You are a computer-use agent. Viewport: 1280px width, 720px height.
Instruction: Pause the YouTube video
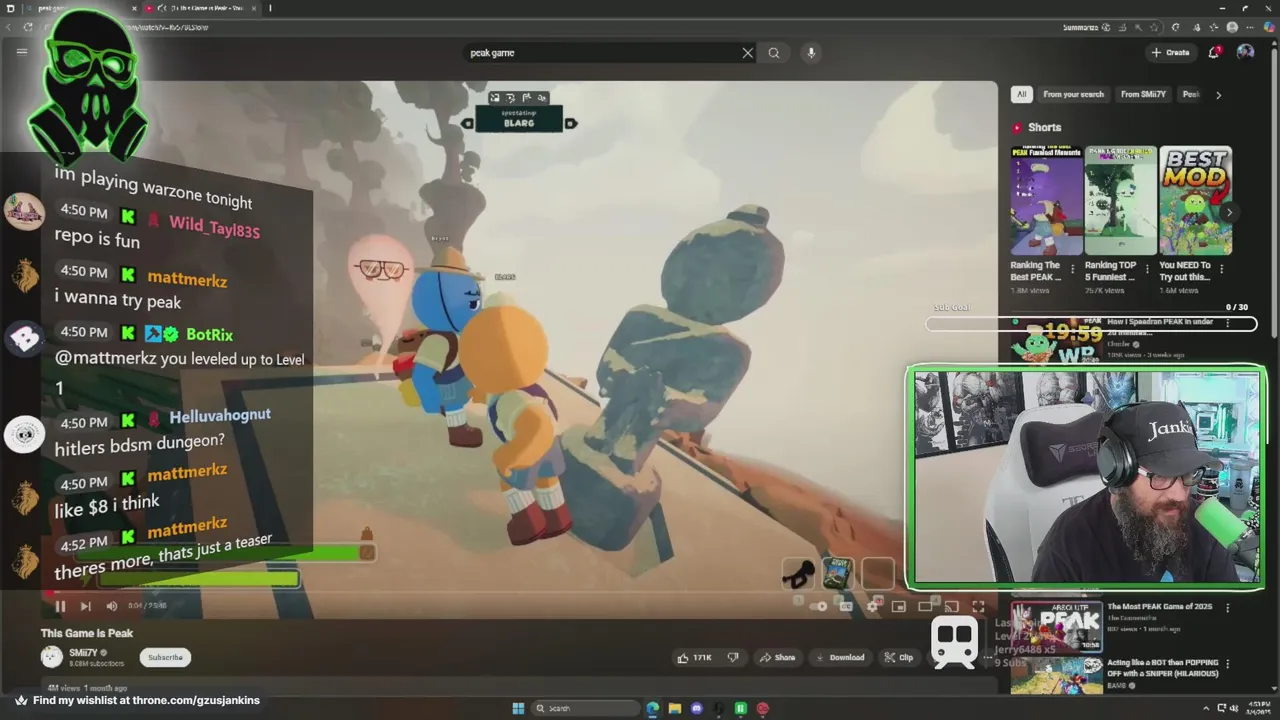point(60,605)
